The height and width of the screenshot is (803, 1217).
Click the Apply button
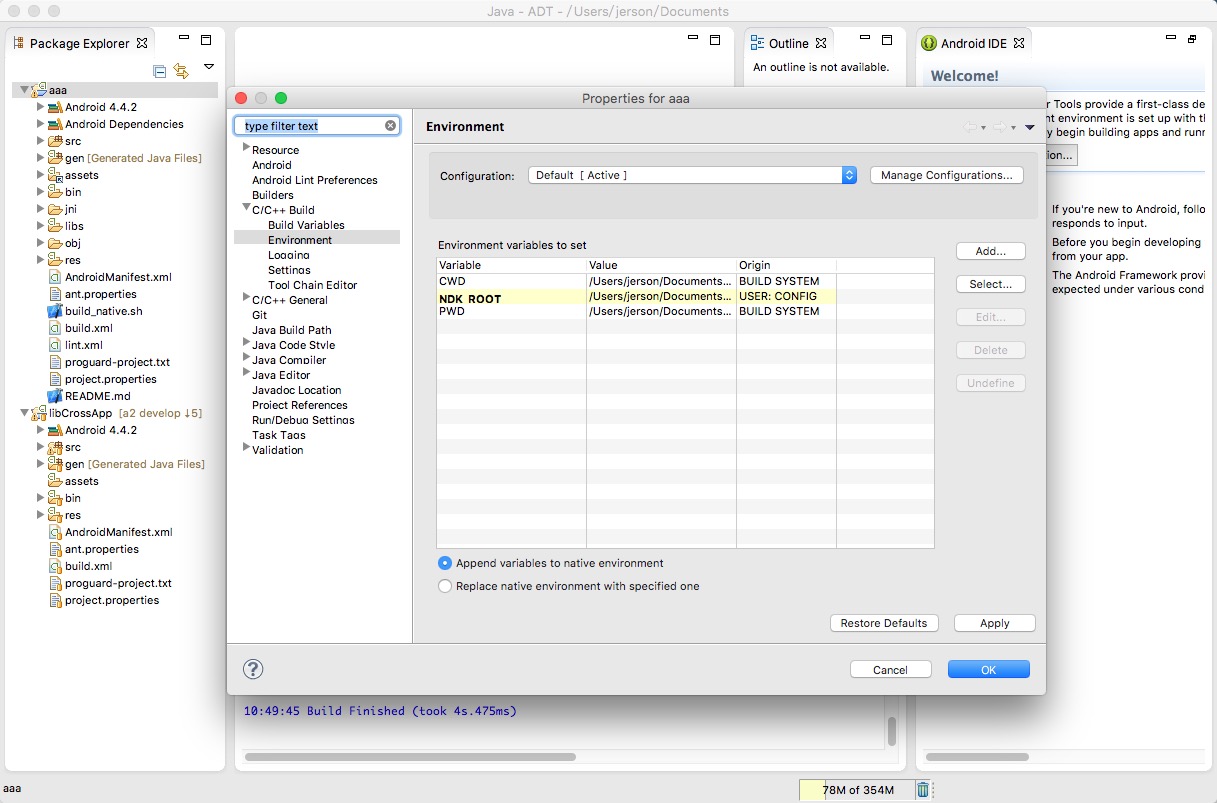(x=995, y=623)
